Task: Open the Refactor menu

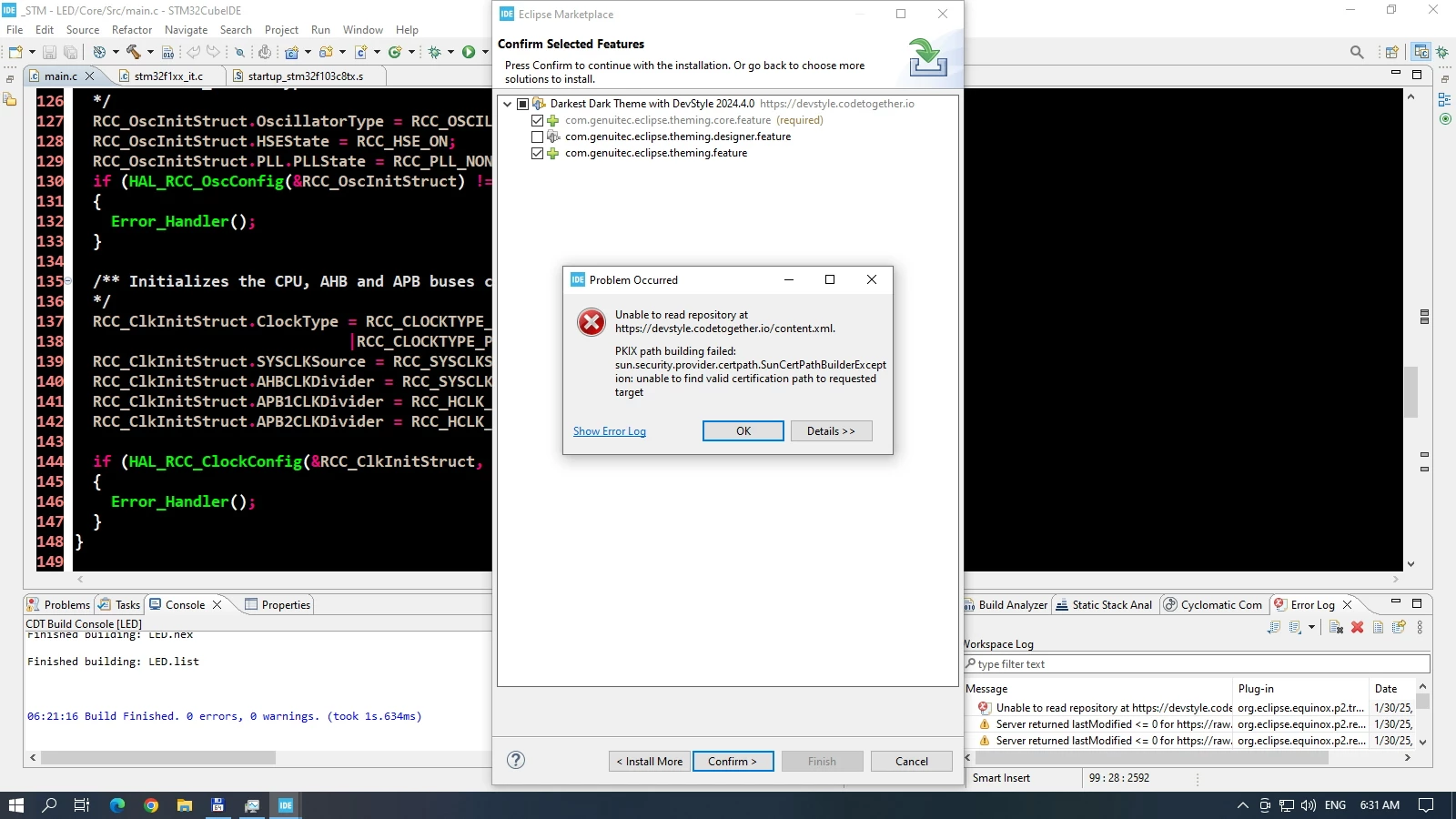Action: [132, 30]
